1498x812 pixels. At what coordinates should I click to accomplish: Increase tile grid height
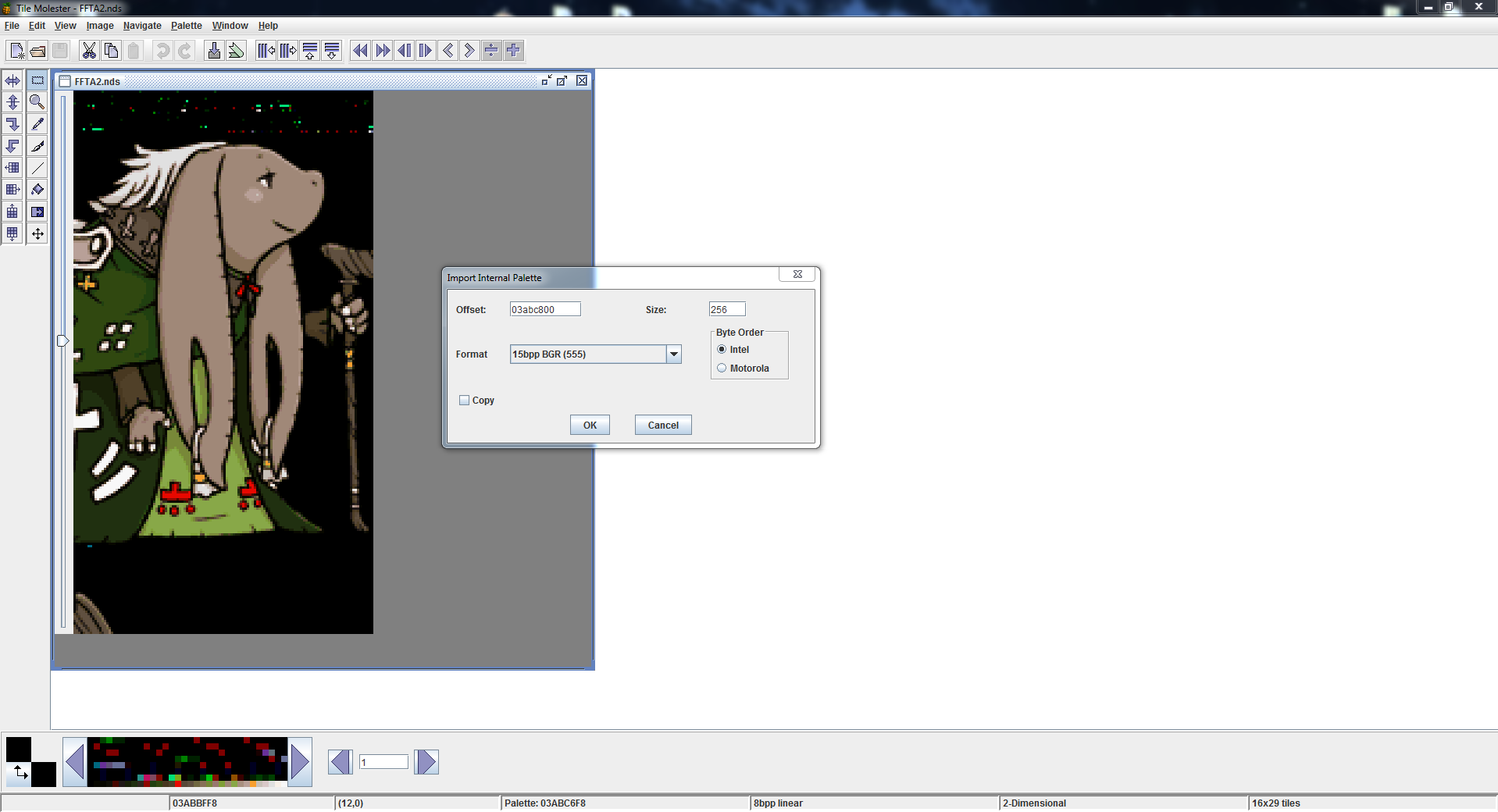(332, 51)
